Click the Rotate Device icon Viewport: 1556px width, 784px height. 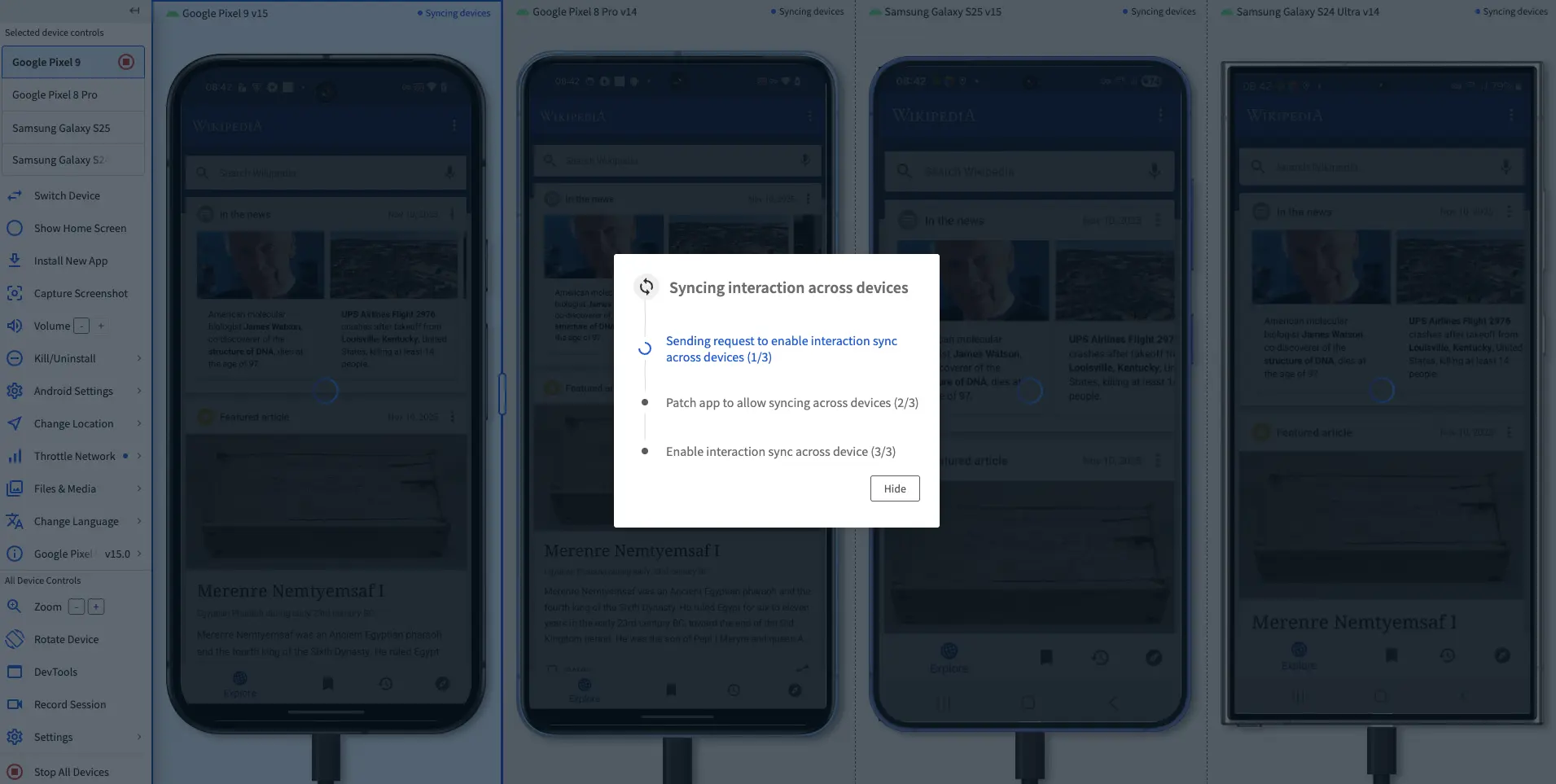click(x=15, y=639)
